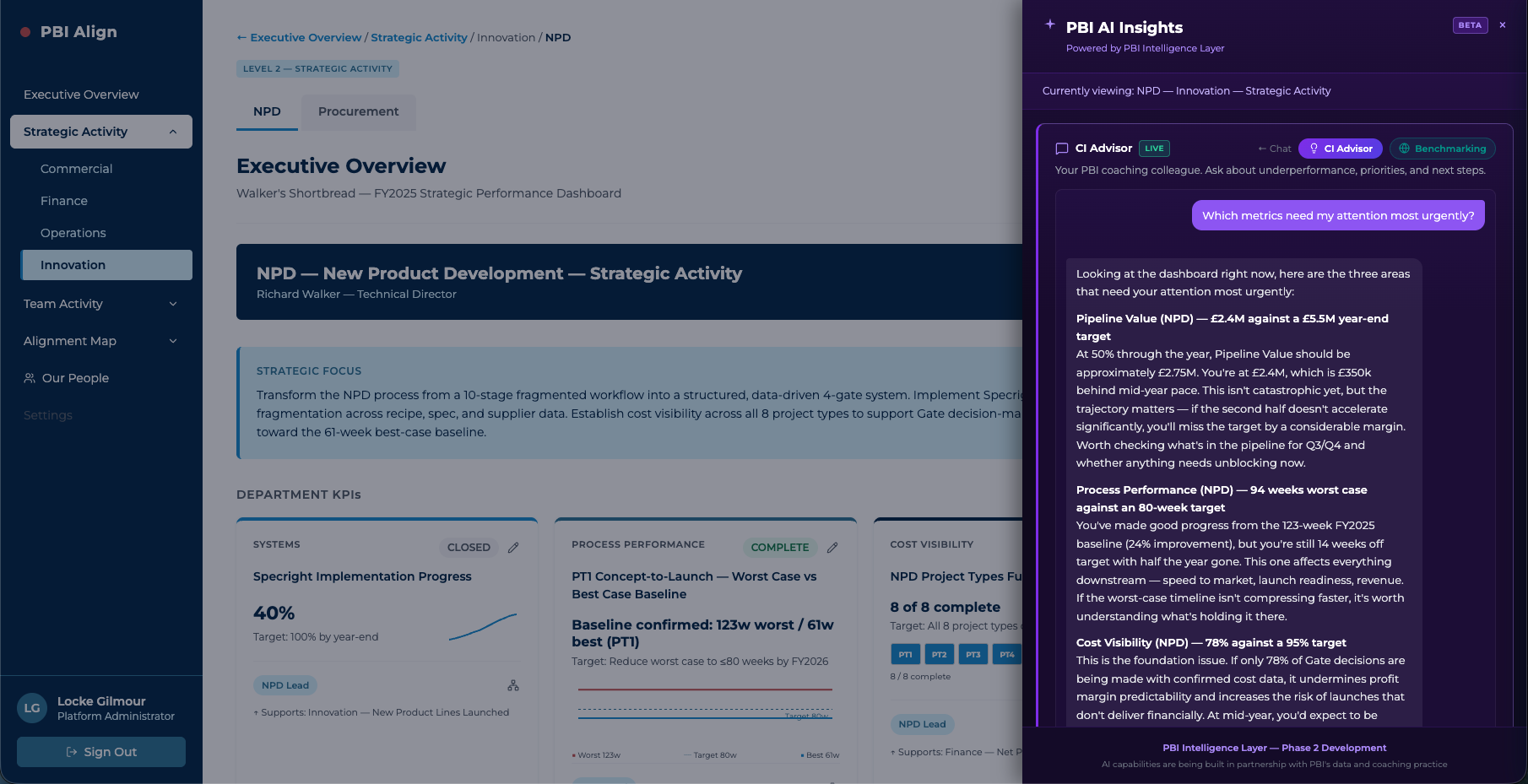Click the PT1 project type chip
This screenshot has height=784, width=1528.
coord(905,654)
